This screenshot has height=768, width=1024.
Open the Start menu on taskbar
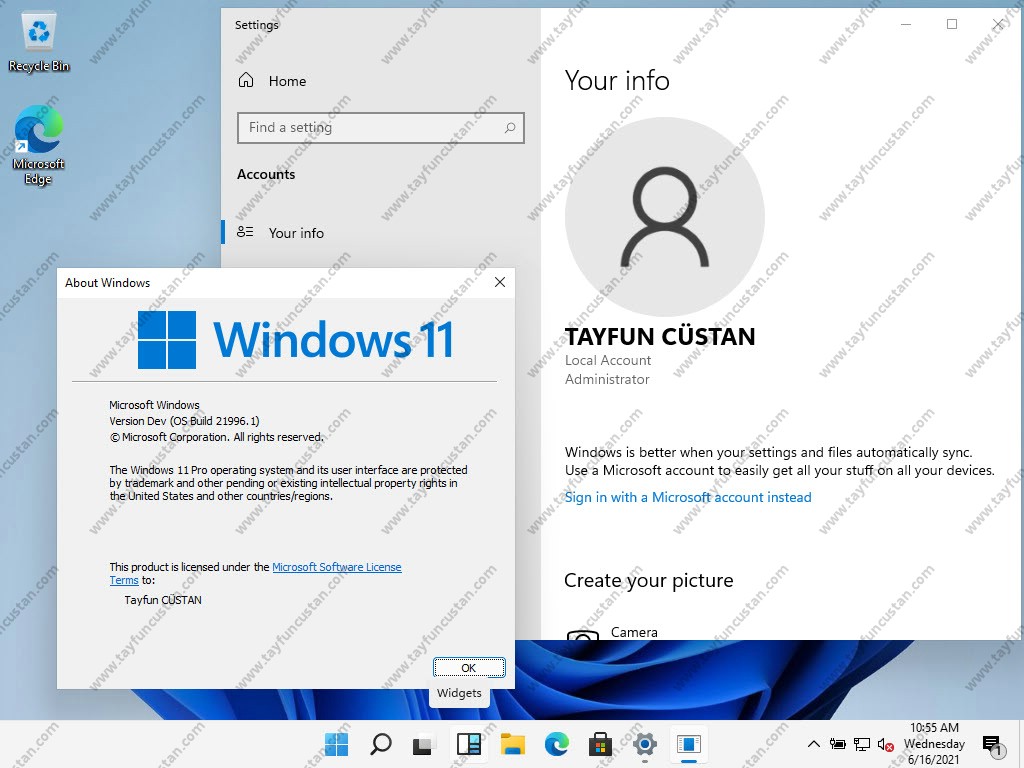point(337,744)
